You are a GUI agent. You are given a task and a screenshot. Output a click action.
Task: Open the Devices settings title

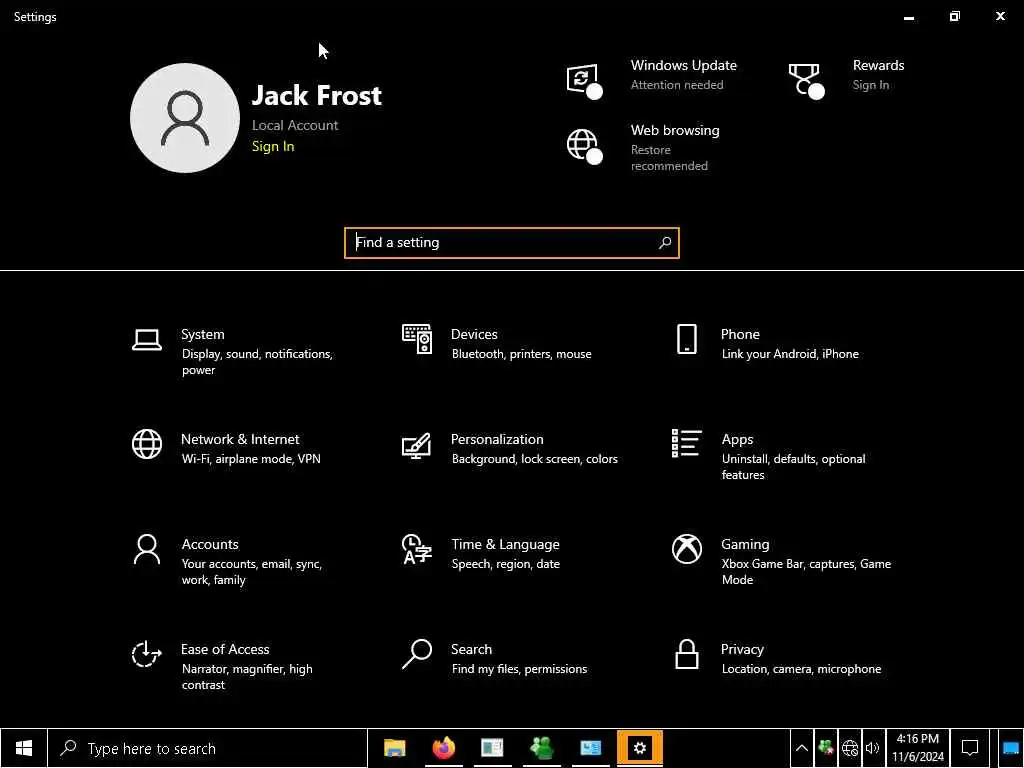(x=474, y=334)
